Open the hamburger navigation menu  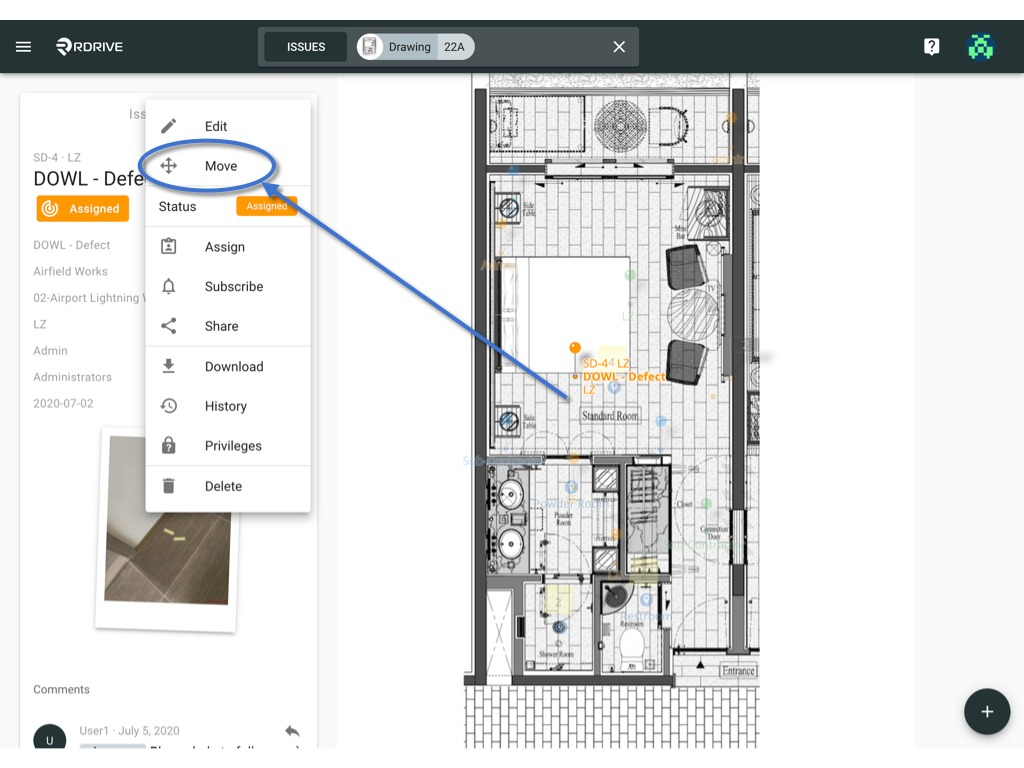24,46
